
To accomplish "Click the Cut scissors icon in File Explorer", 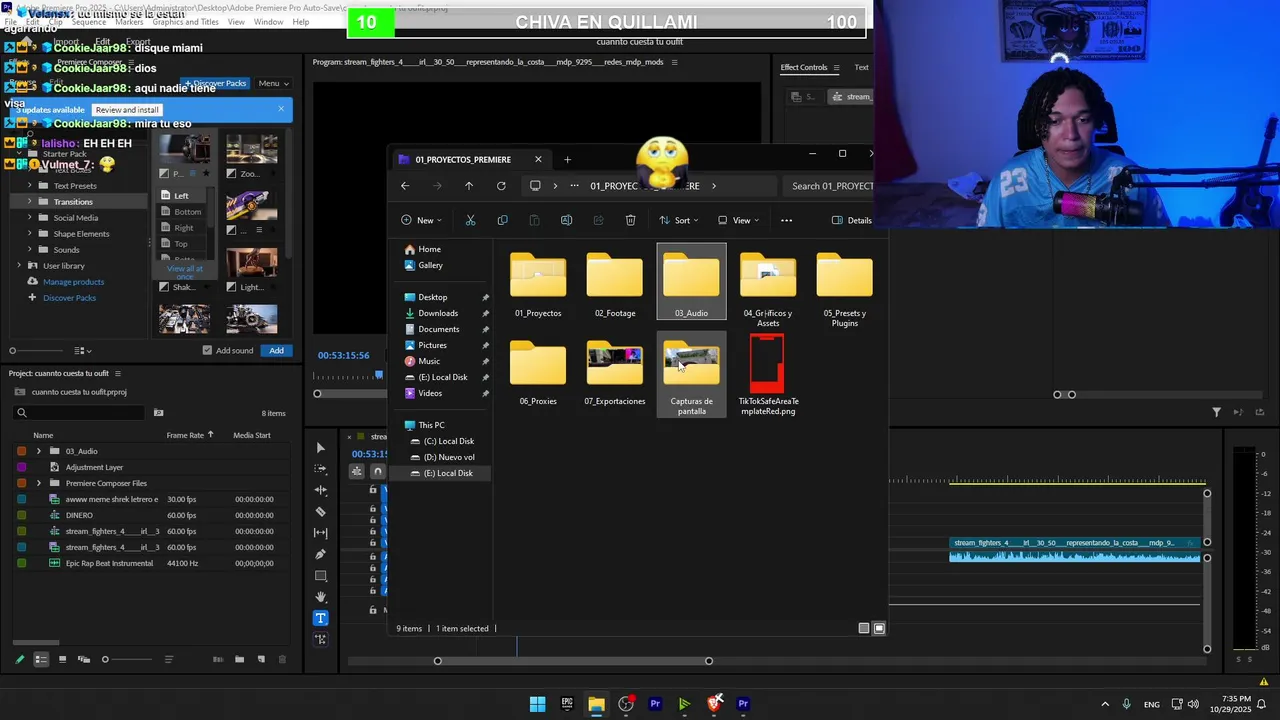I will (470, 220).
